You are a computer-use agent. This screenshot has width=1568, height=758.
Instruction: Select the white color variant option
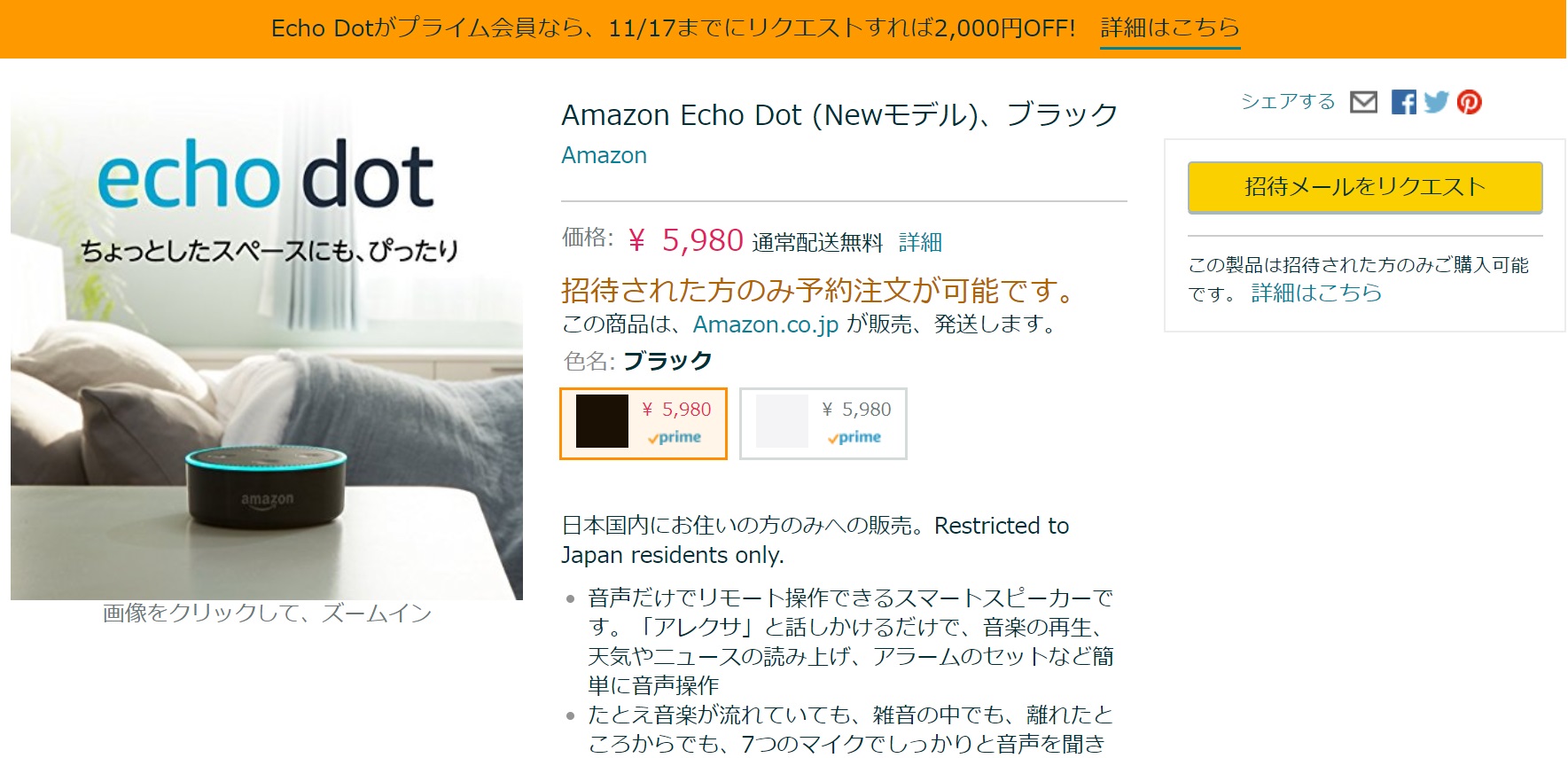(823, 424)
